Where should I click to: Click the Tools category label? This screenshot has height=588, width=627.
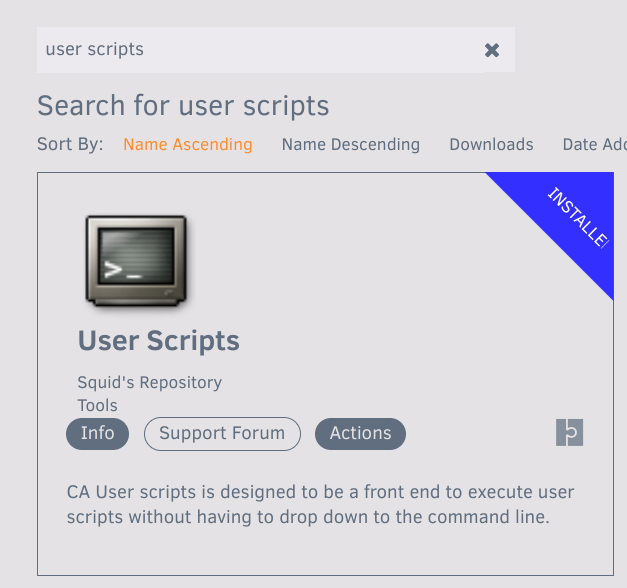[x=98, y=405]
